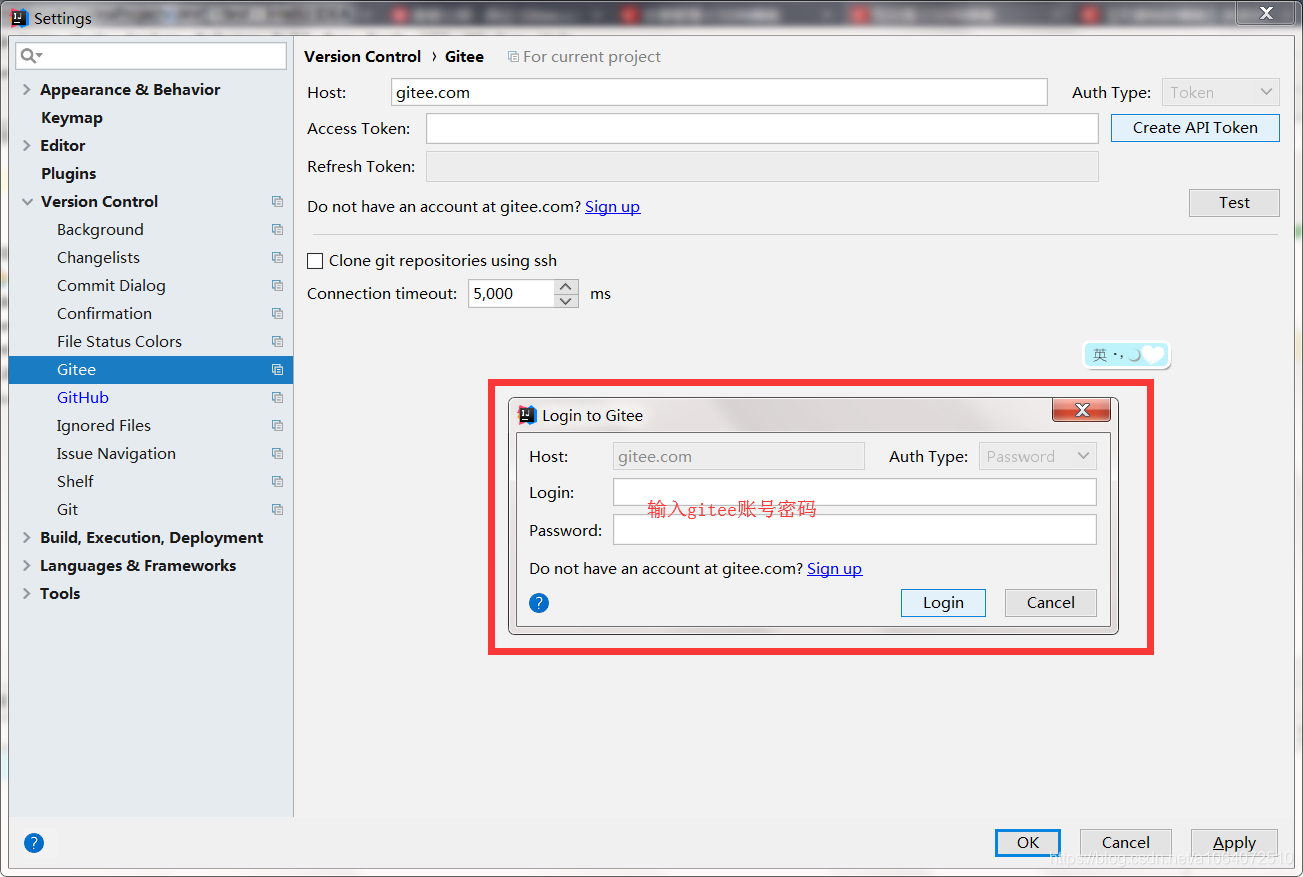
Task: Click the IME language indicator widget
Action: (1127, 354)
